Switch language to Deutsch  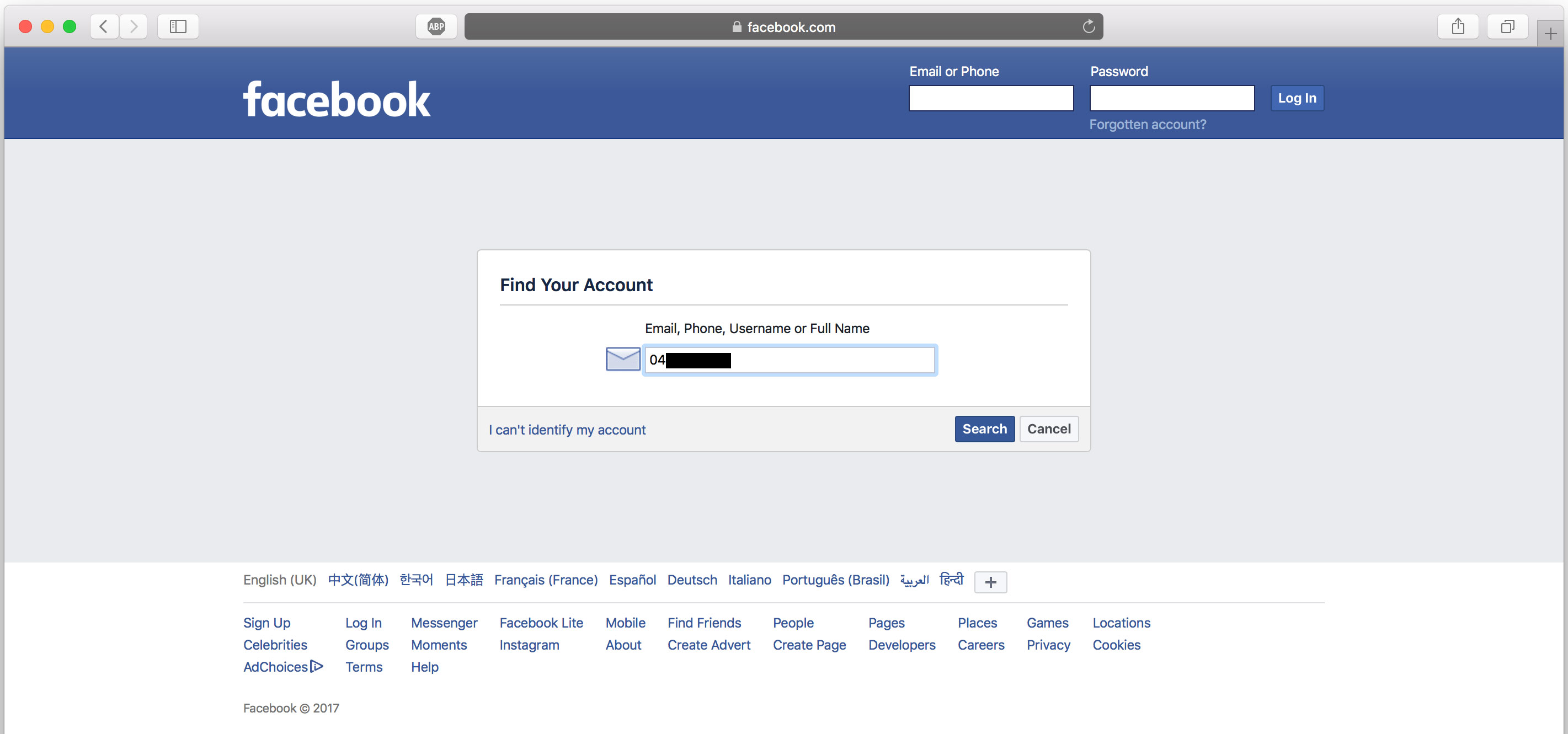coord(691,580)
